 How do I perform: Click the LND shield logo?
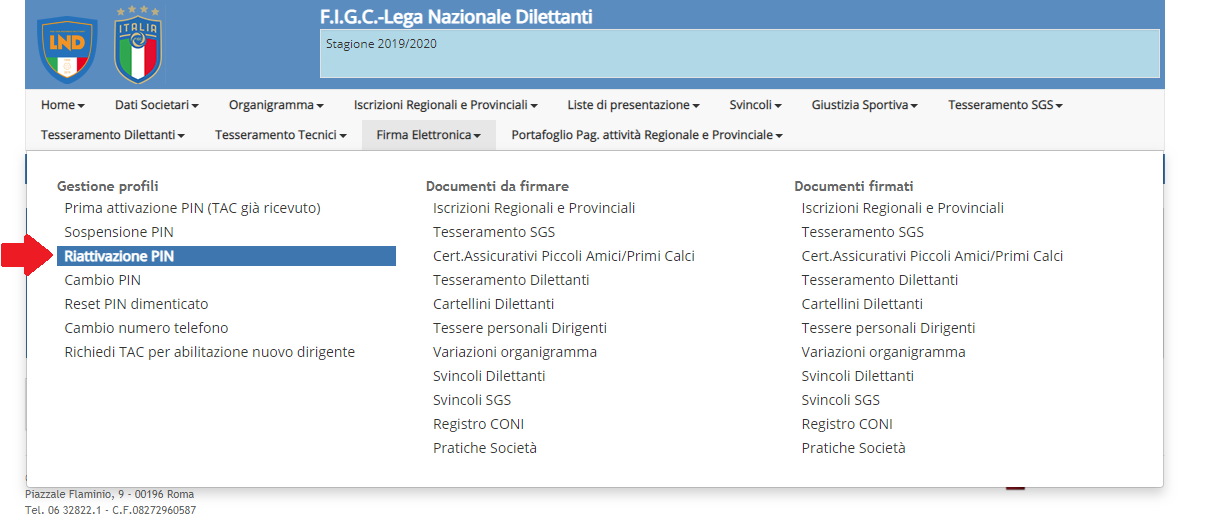click(x=67, y=50)
